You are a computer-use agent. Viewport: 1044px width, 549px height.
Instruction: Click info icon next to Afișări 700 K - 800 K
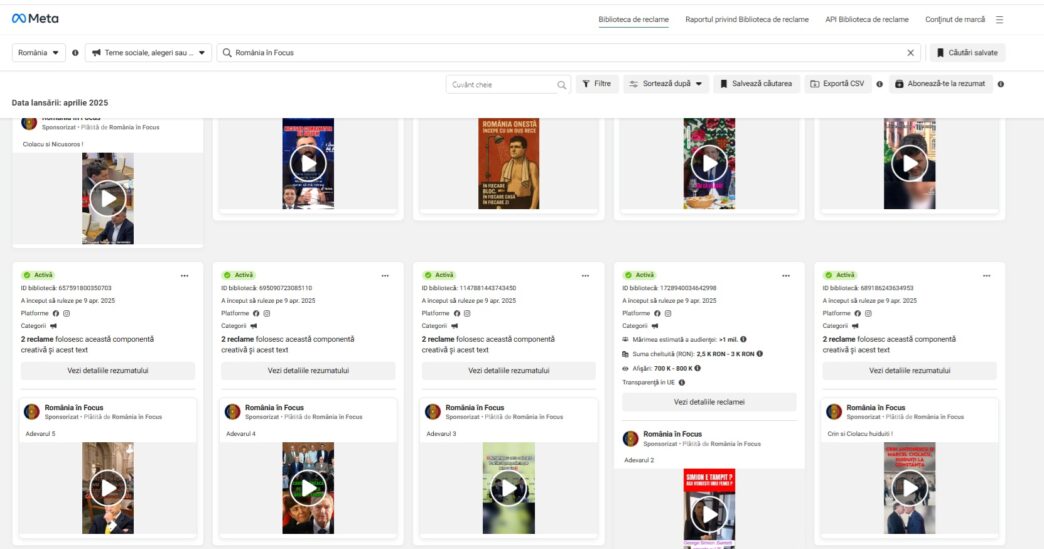pos(698,368)
